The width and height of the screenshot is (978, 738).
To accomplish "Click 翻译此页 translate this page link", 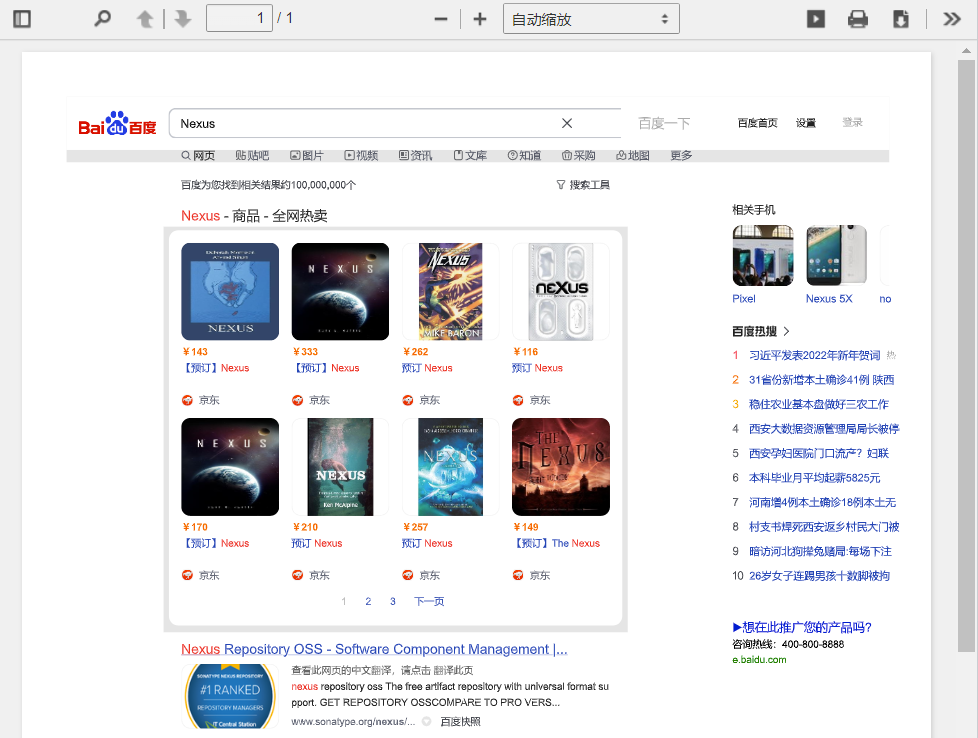I will coord(453,671).
